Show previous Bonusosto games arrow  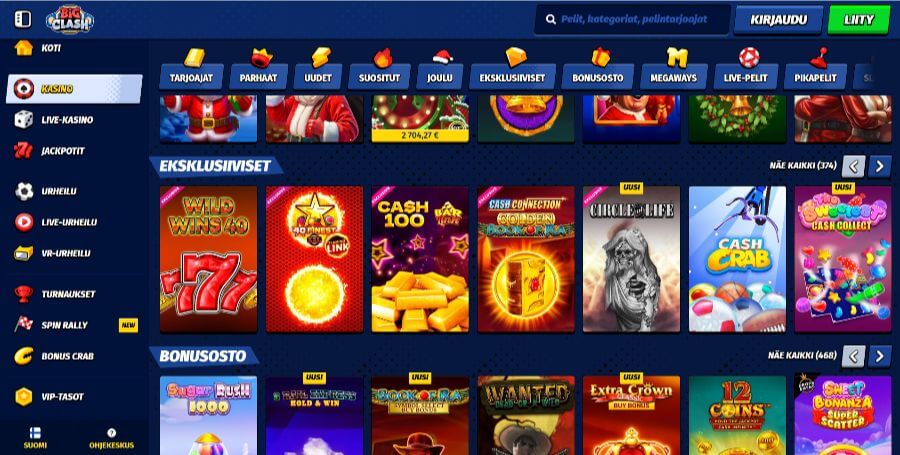click(x=853, y=356)
